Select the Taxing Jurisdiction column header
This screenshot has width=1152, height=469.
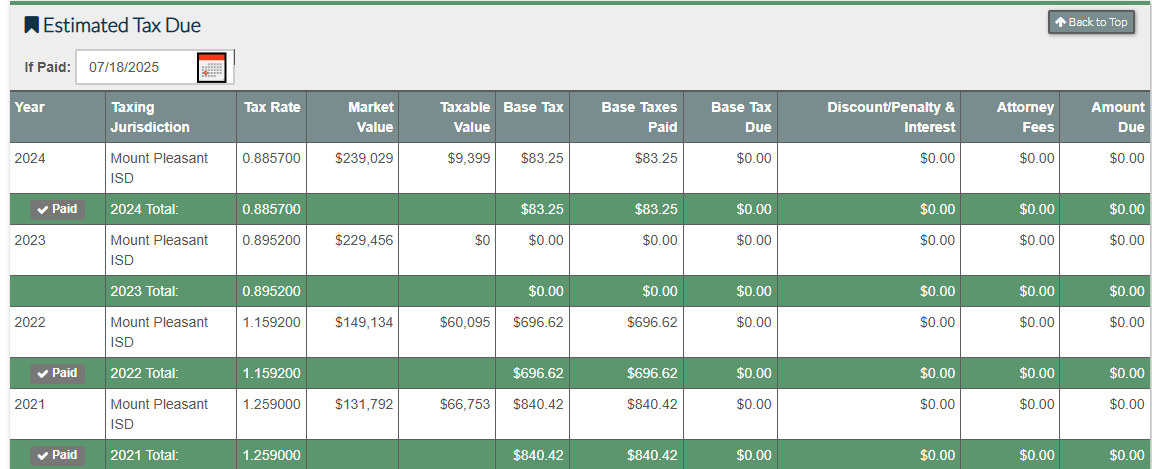tap(150, 117)
